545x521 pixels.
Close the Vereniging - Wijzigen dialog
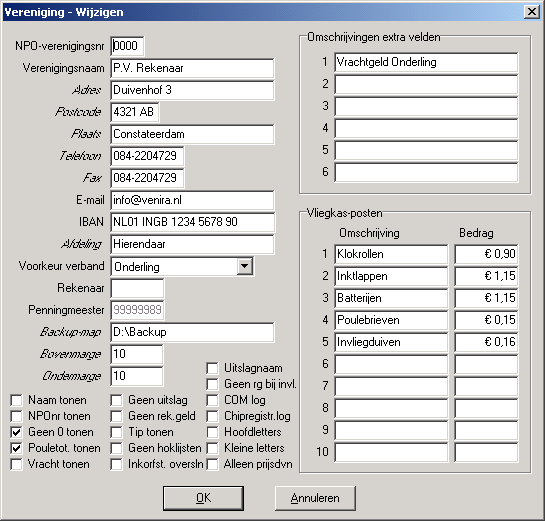click(532, 12)
